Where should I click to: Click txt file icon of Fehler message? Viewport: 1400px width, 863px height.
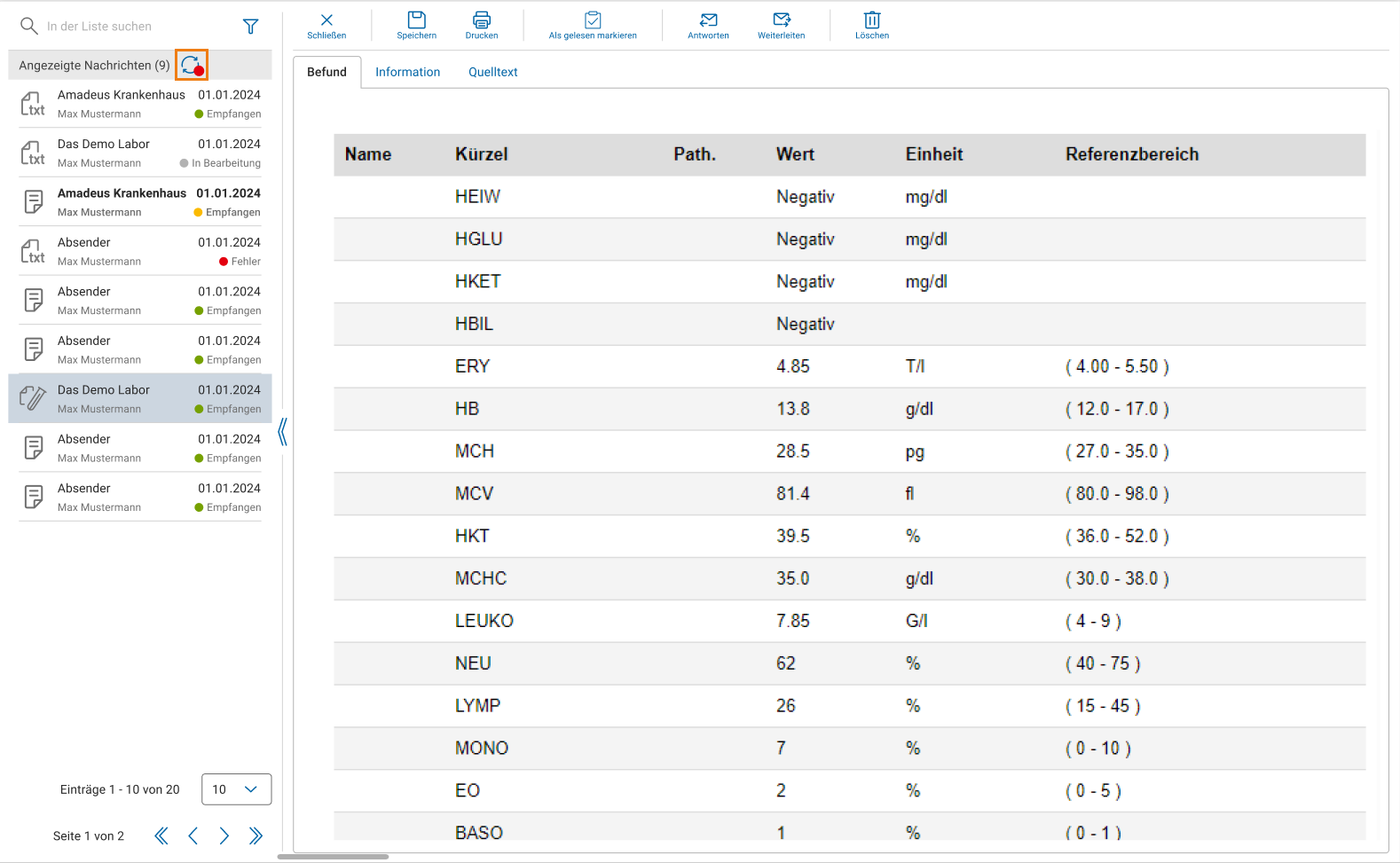click(x=33, y=251)
